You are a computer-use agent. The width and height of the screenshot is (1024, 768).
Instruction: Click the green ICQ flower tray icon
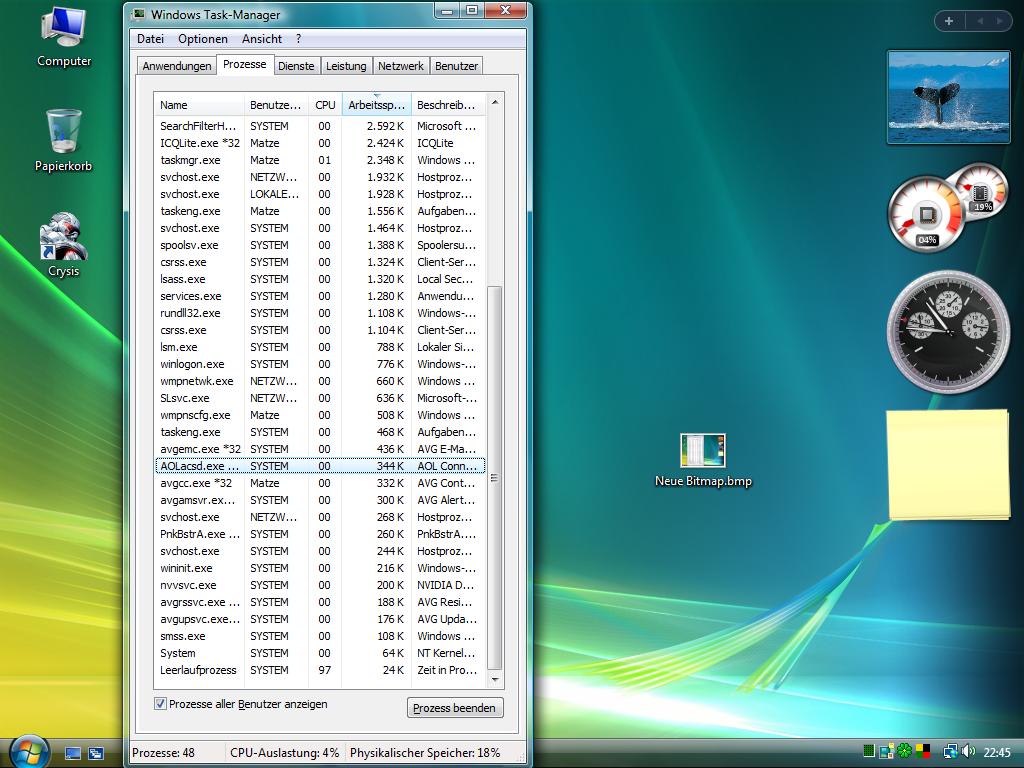(904, 751)
